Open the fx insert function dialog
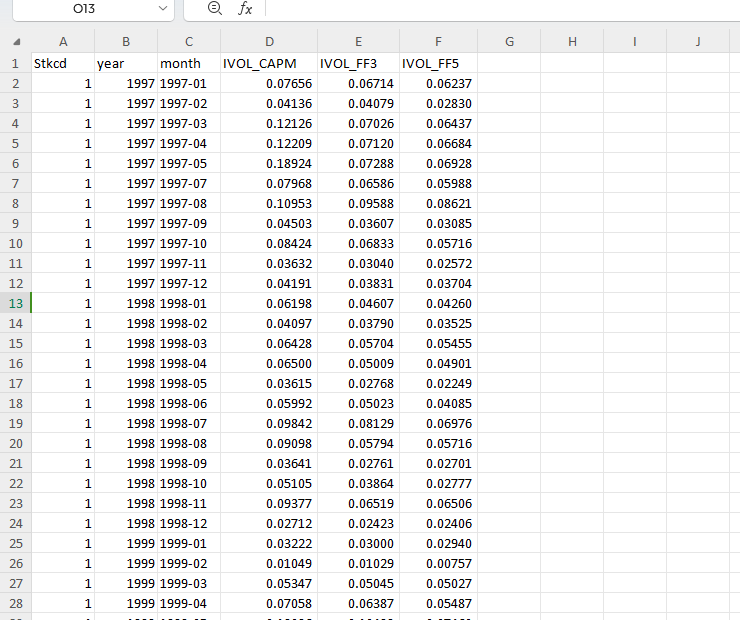 point(245,8)
